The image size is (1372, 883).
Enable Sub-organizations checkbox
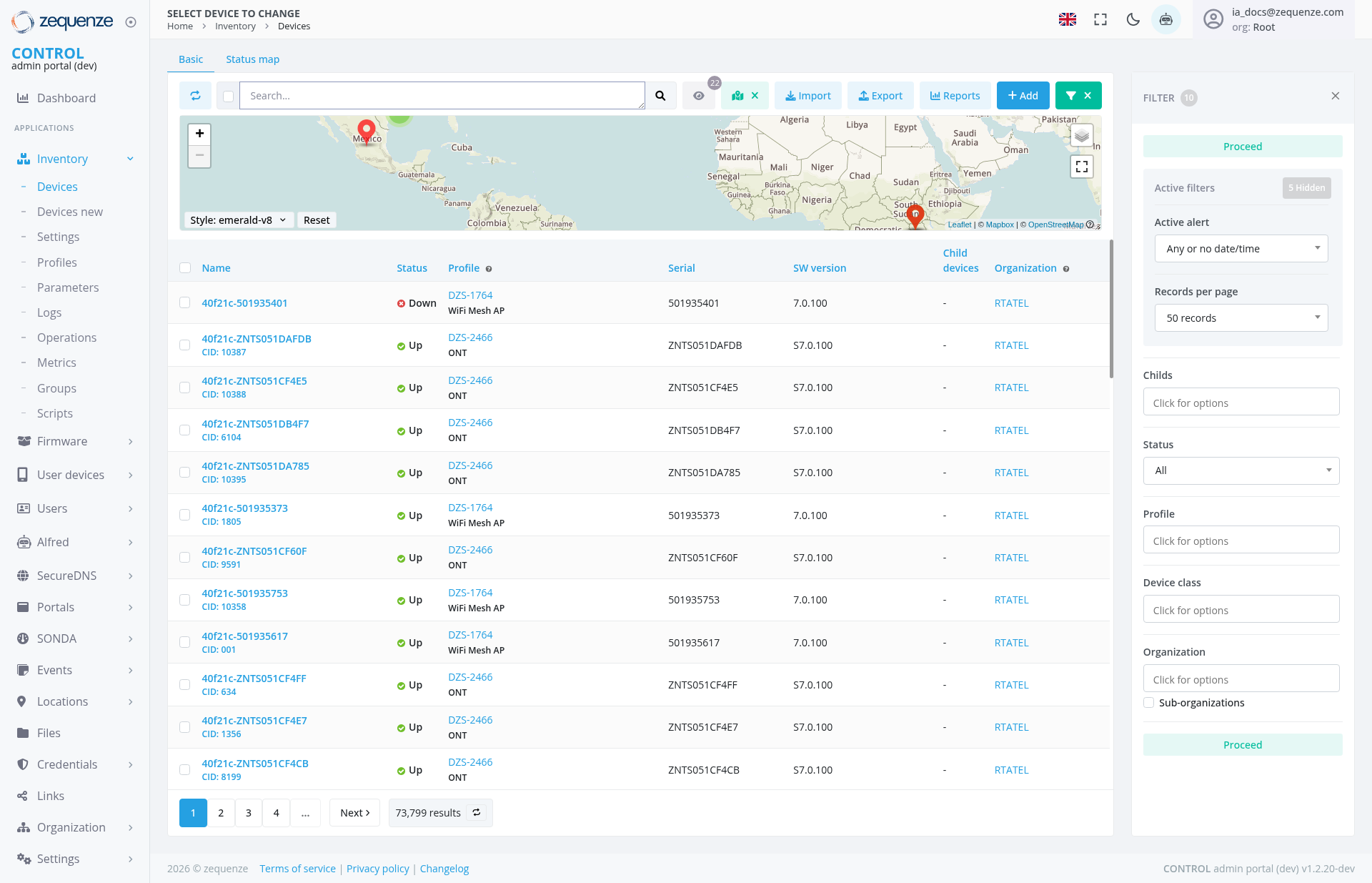pos(1149,703)
